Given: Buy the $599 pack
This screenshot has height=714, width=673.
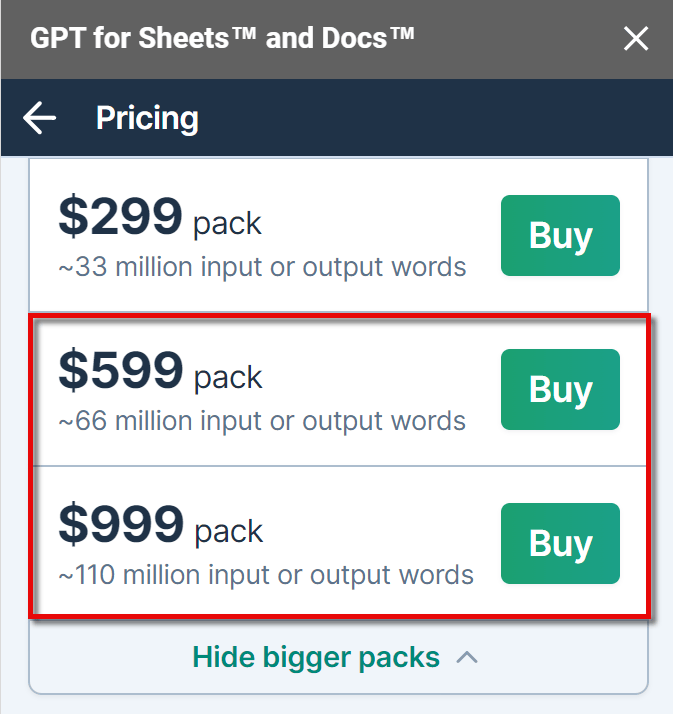Looking at the screenshot, I should [560, 389].
